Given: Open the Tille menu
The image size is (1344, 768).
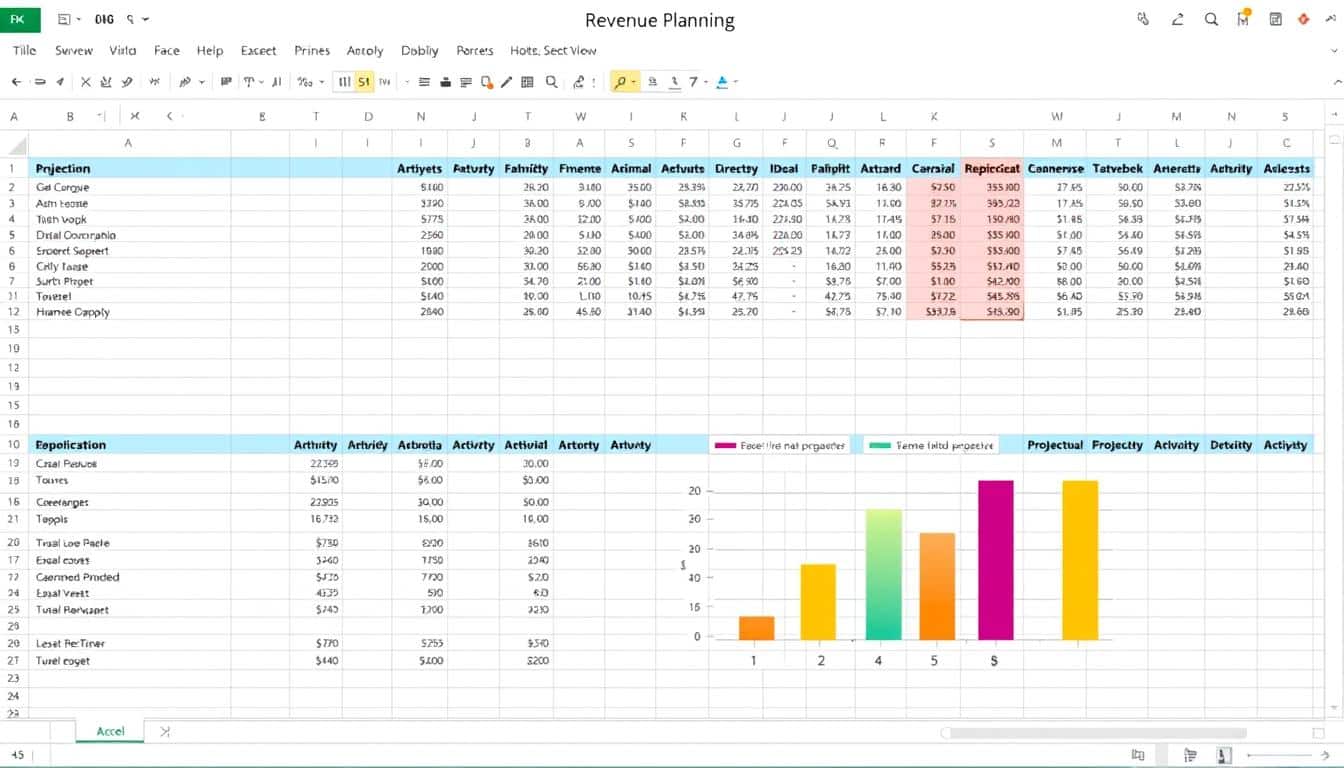Looking at the screenshot, I should (24, 50).
